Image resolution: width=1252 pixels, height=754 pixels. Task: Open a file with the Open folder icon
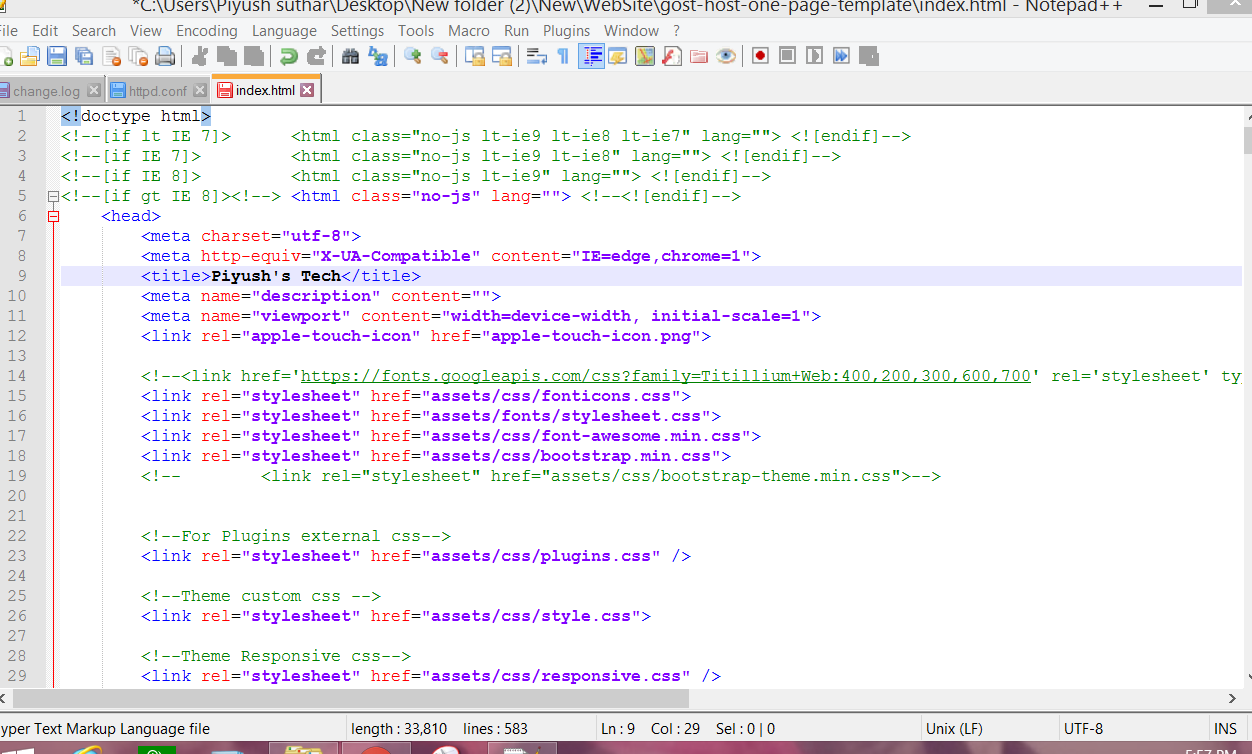tap(30, 56)
